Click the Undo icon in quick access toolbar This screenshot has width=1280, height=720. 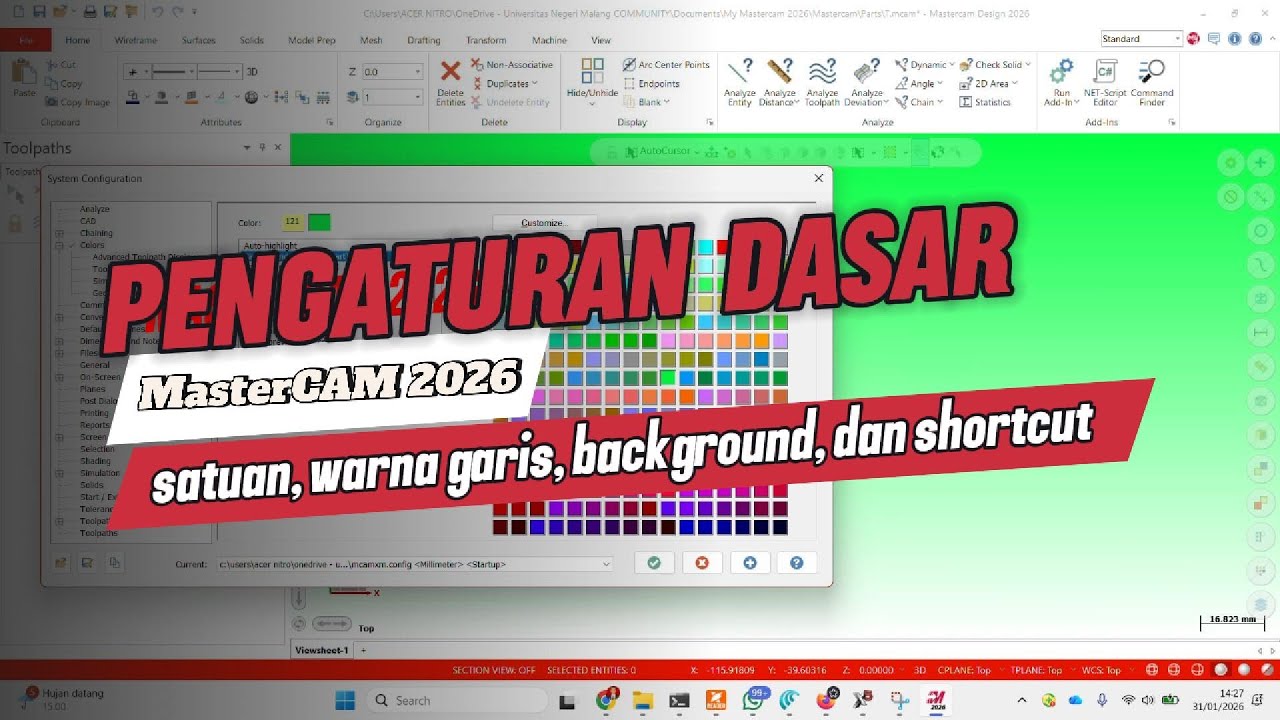click(x=158, y=13)
